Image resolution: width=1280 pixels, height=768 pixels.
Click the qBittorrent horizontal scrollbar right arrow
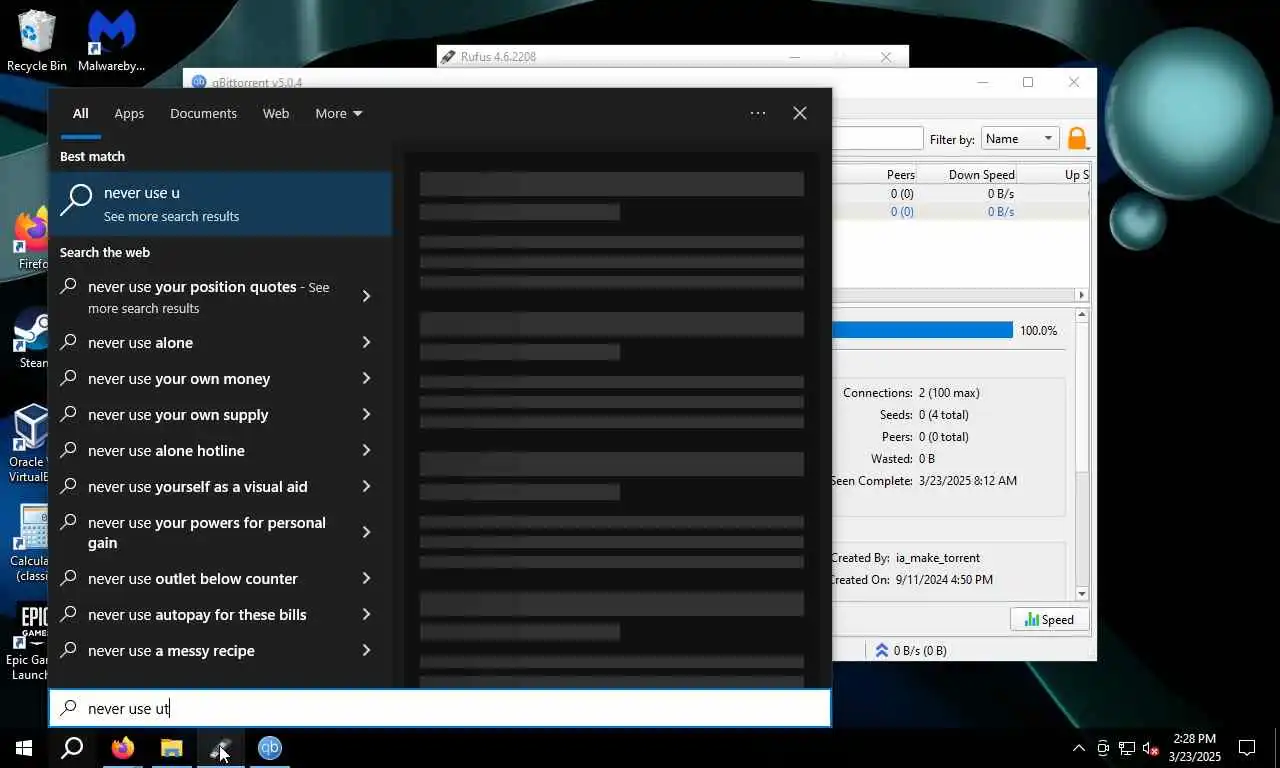pyautogui.click(x=1081, y=295)
